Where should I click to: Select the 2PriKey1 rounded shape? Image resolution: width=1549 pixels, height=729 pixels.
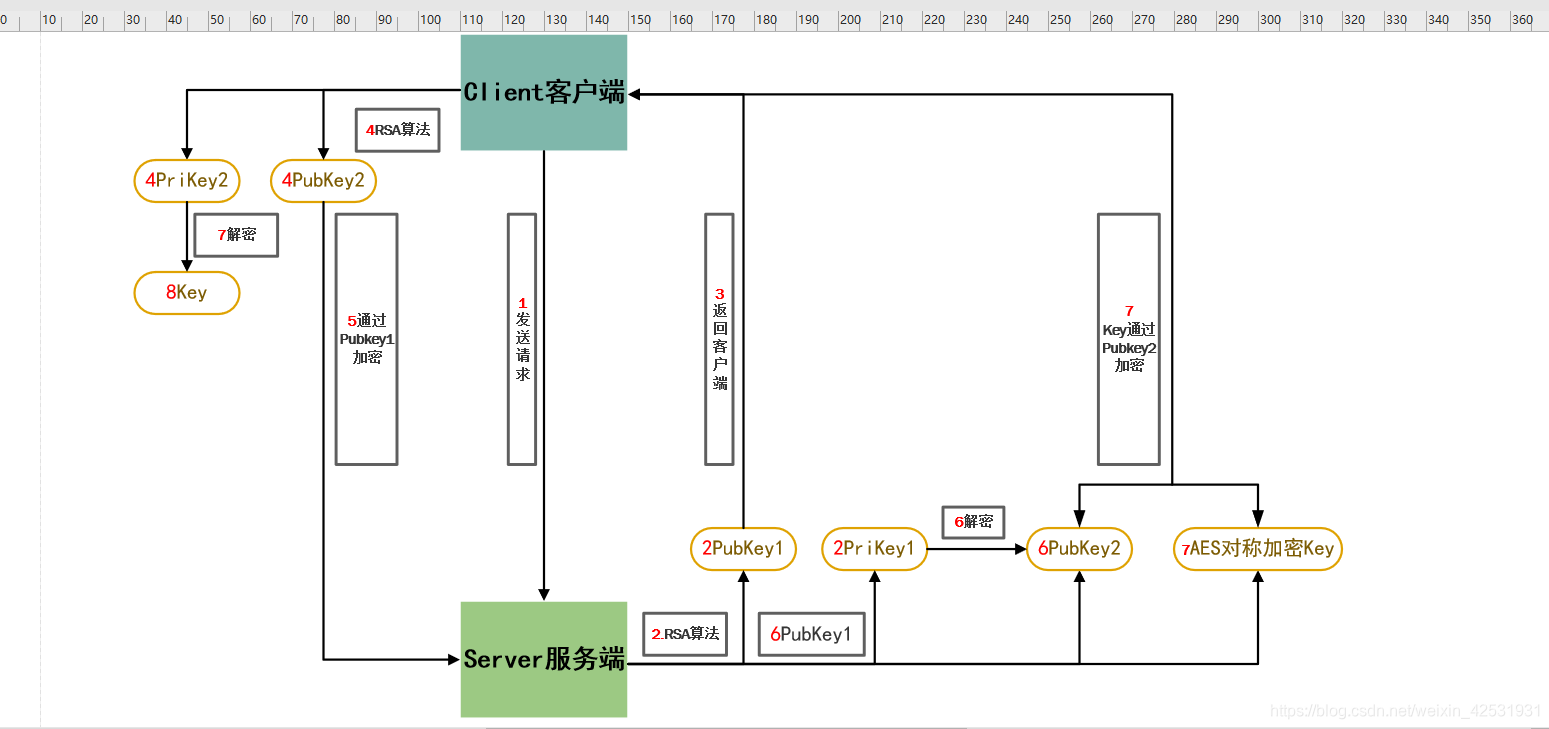point(875,549)
